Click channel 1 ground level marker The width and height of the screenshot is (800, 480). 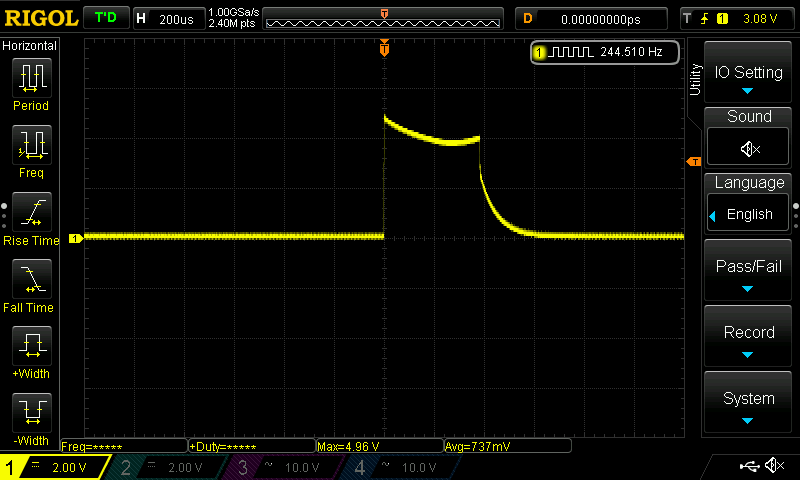[x=76, y=238]
